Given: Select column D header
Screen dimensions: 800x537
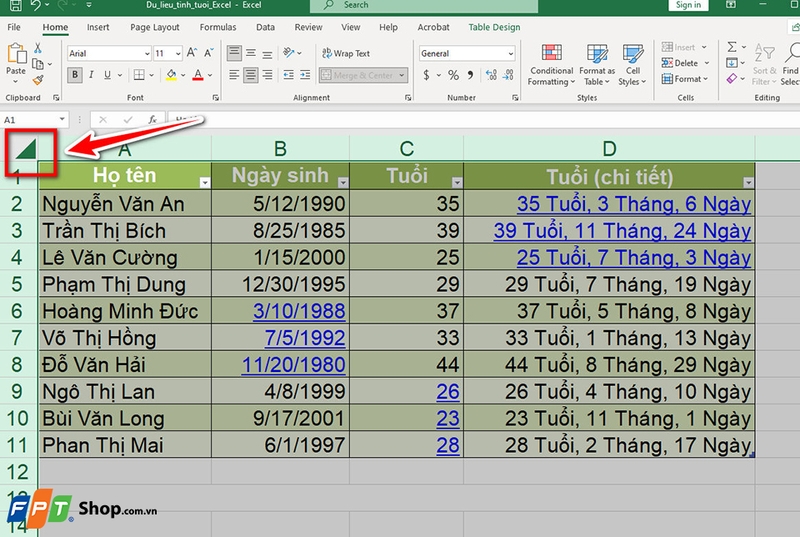Looking at the screenshot, I should pyautogui.click(x=609, y=149).
